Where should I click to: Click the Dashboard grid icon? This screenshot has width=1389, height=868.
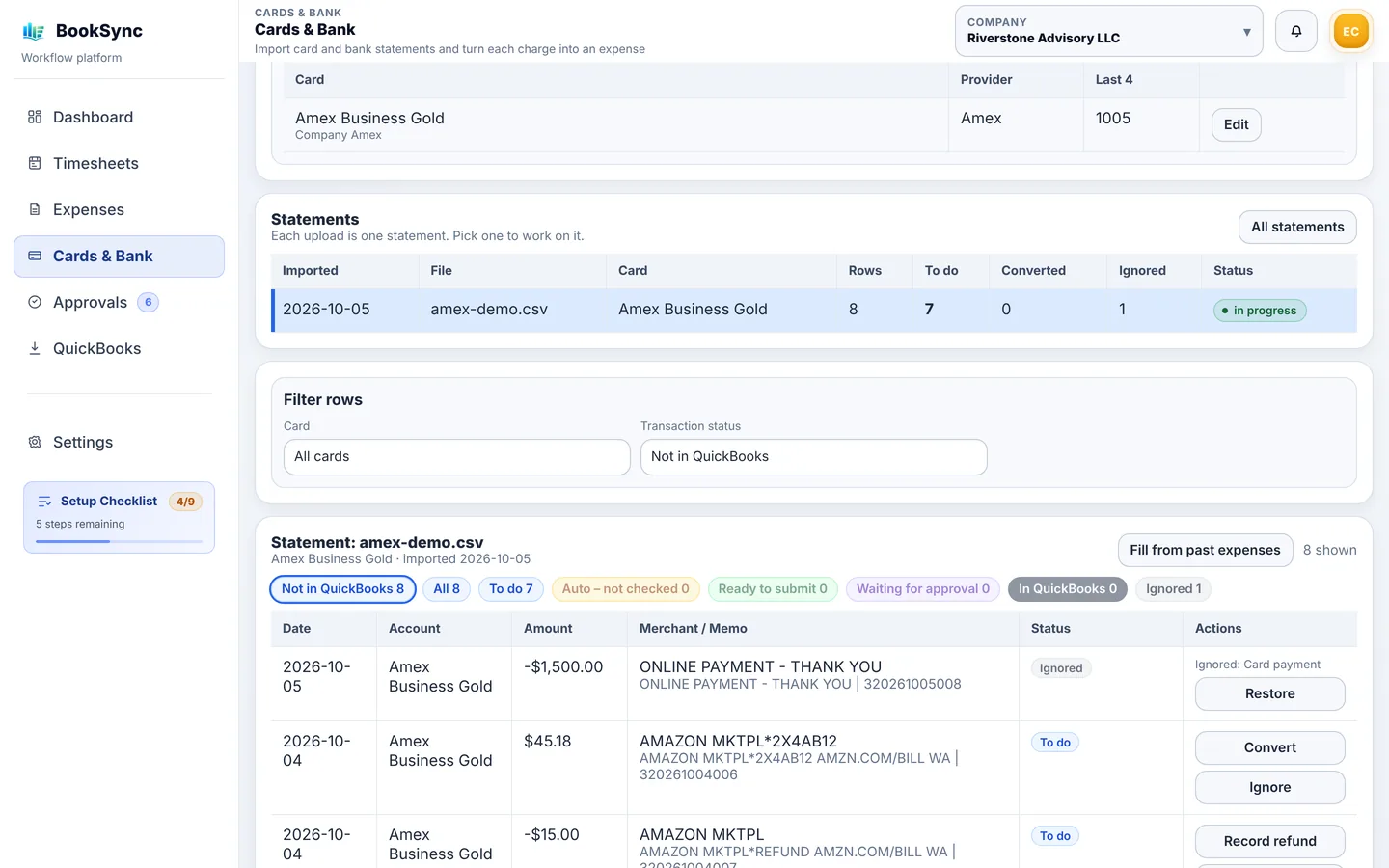tap(35, 117)
